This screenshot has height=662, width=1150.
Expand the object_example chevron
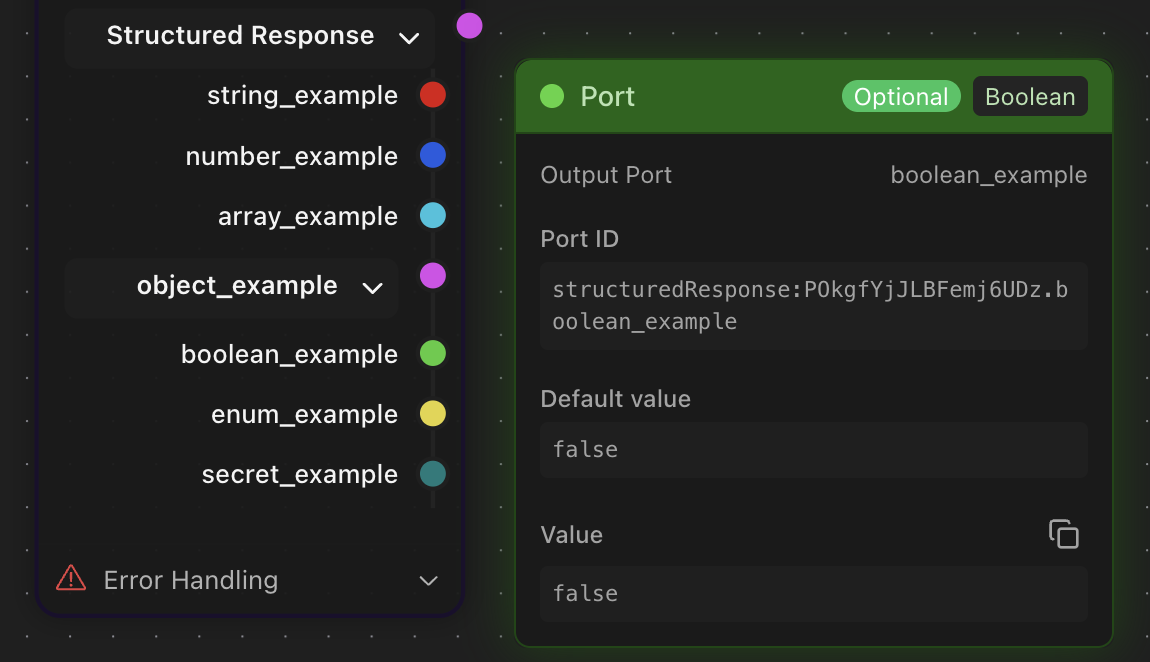tap(372, 288)
